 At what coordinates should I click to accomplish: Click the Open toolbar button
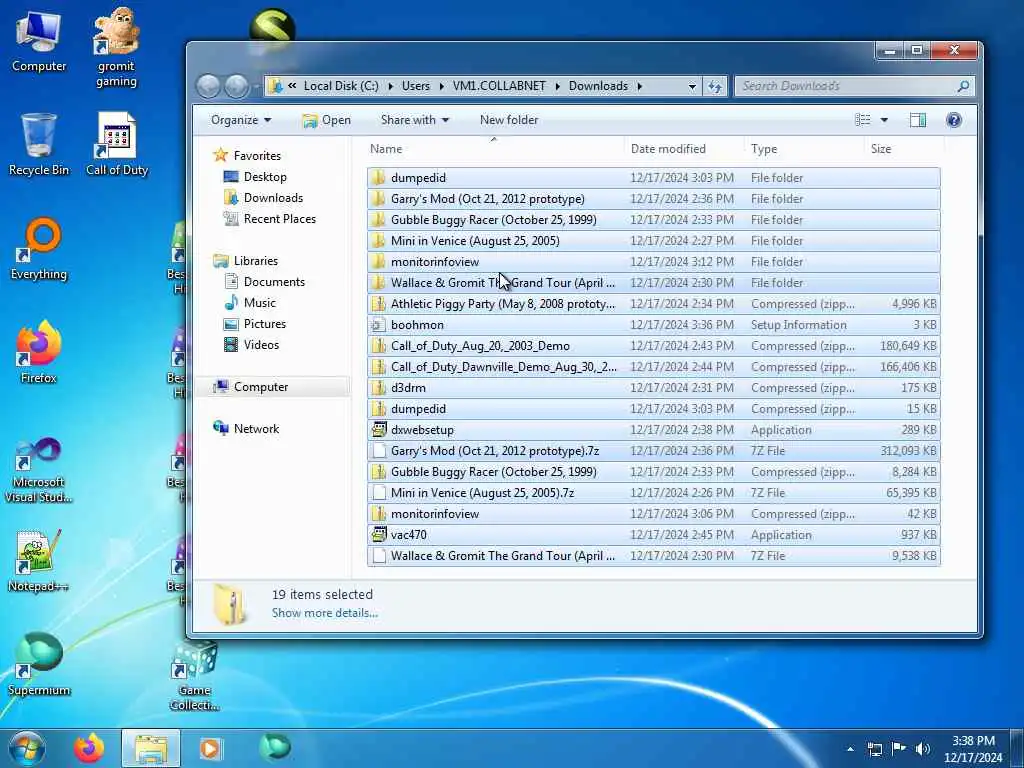point(327,120)
